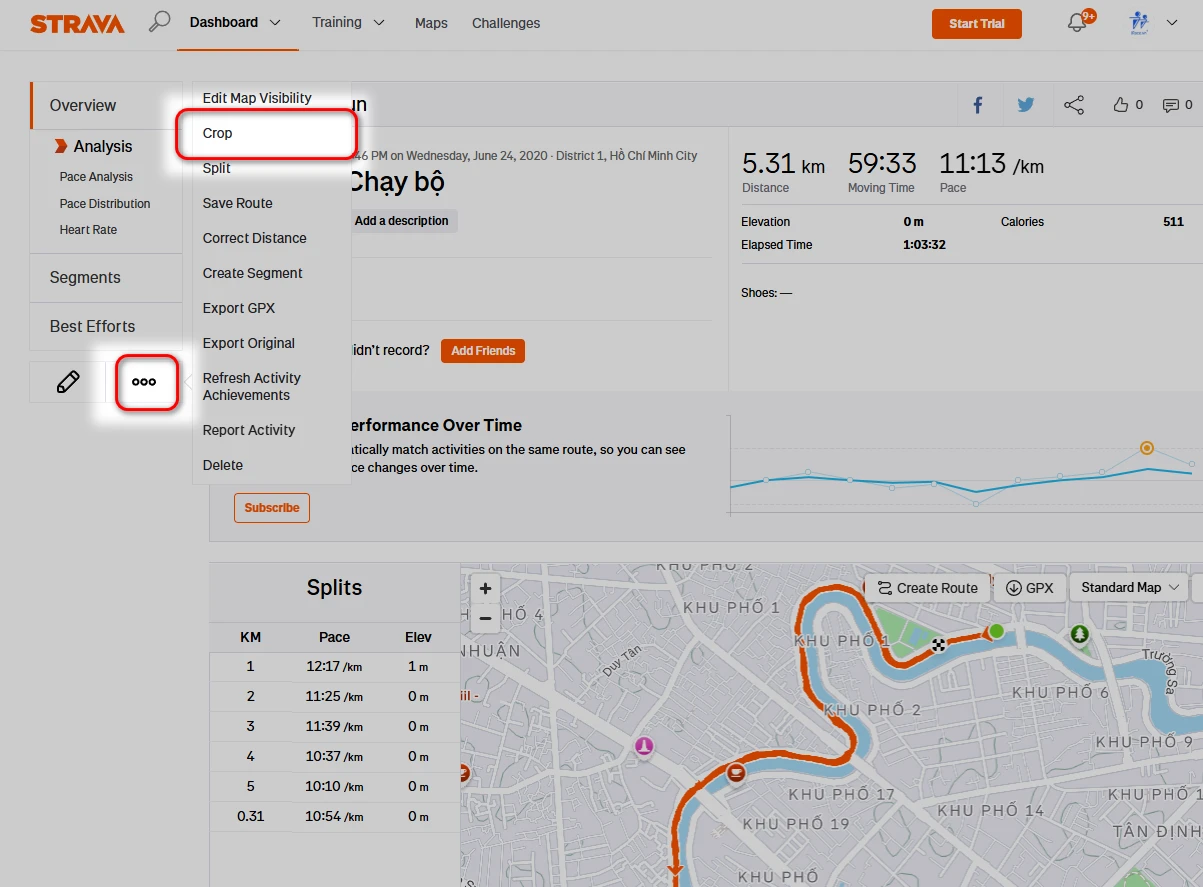Viewport: 1203px width, 887px height.
Task: Select the pencil edit activity icon
Action: click(68, 381)
